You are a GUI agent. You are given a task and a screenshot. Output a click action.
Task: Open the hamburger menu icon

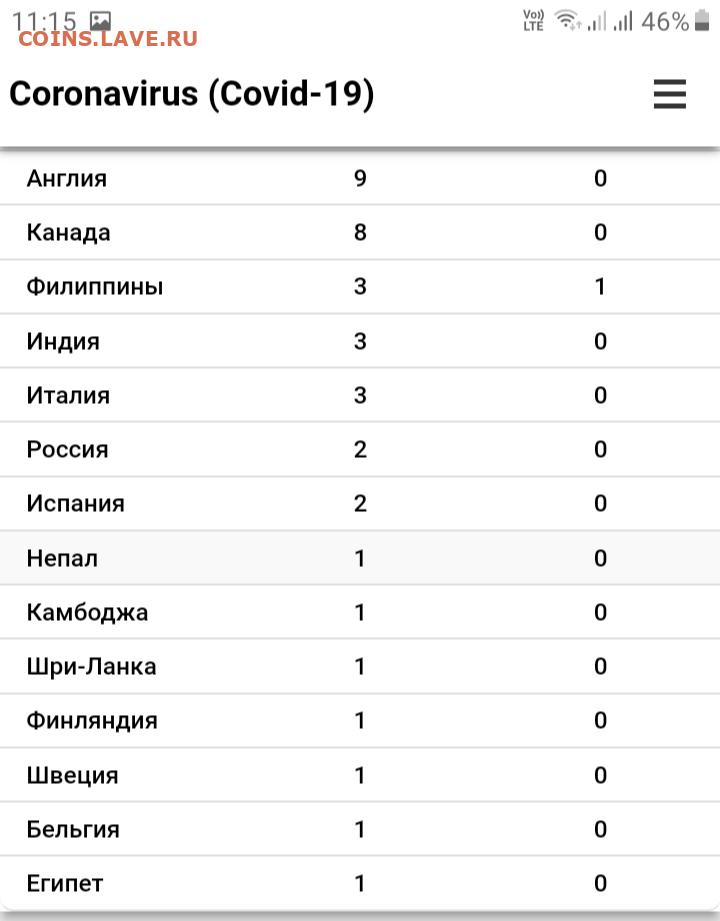(x=669, y=94)
